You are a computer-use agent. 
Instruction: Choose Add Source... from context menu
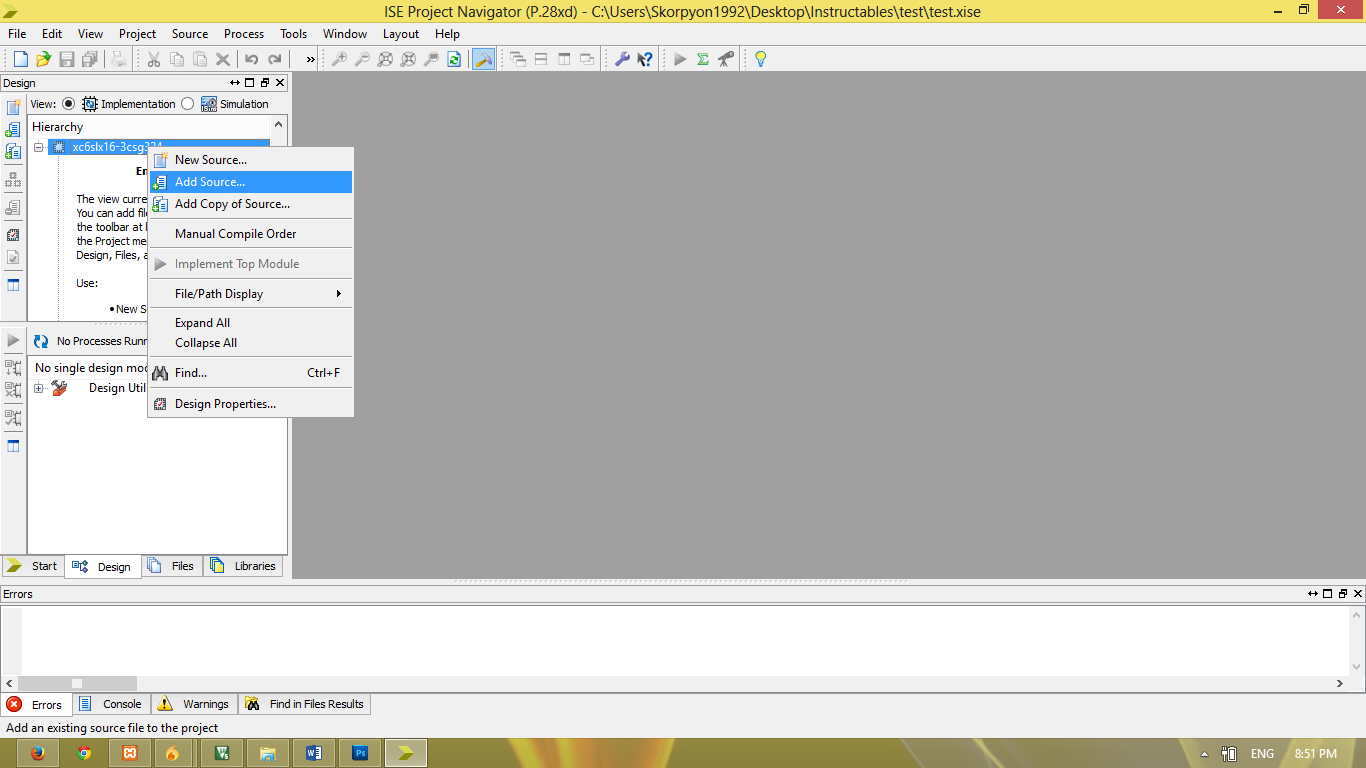point(250,182)
